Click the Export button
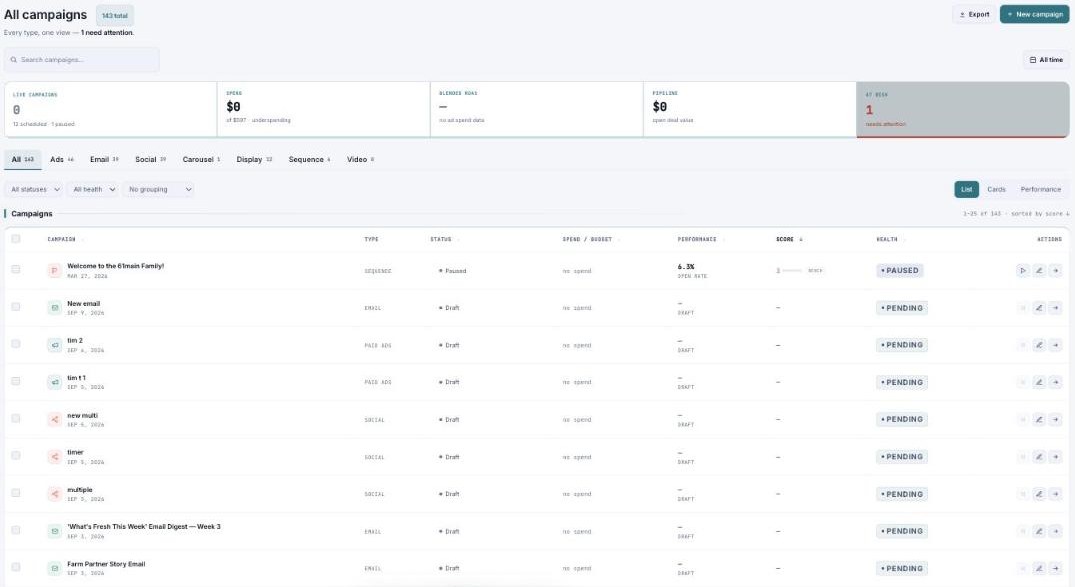This screenshot has height=587, width=1075. tap(974, 14)
